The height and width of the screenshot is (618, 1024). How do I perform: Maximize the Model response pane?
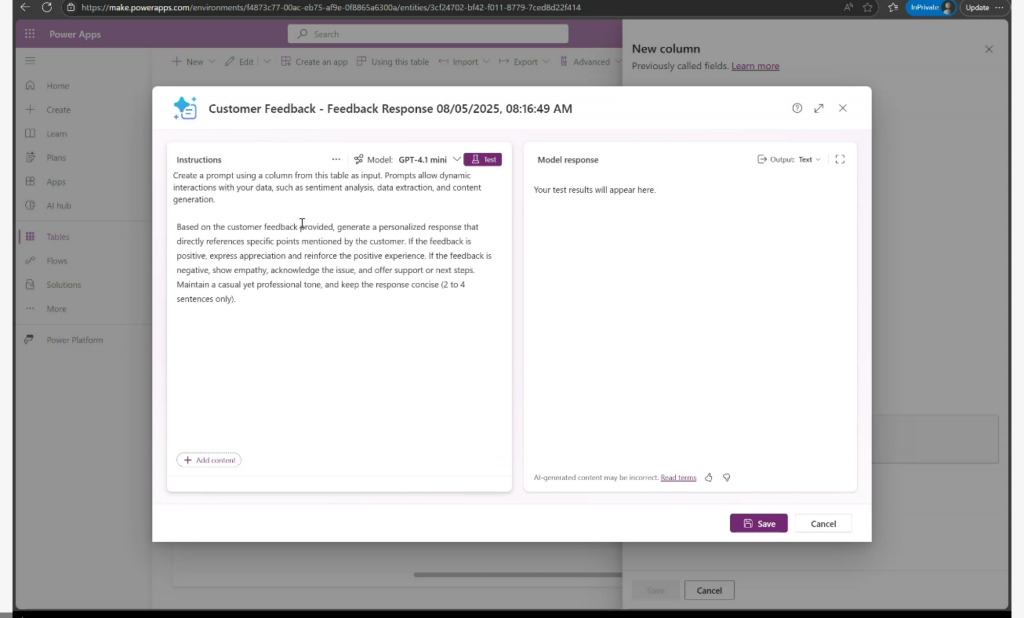(840, 159)
